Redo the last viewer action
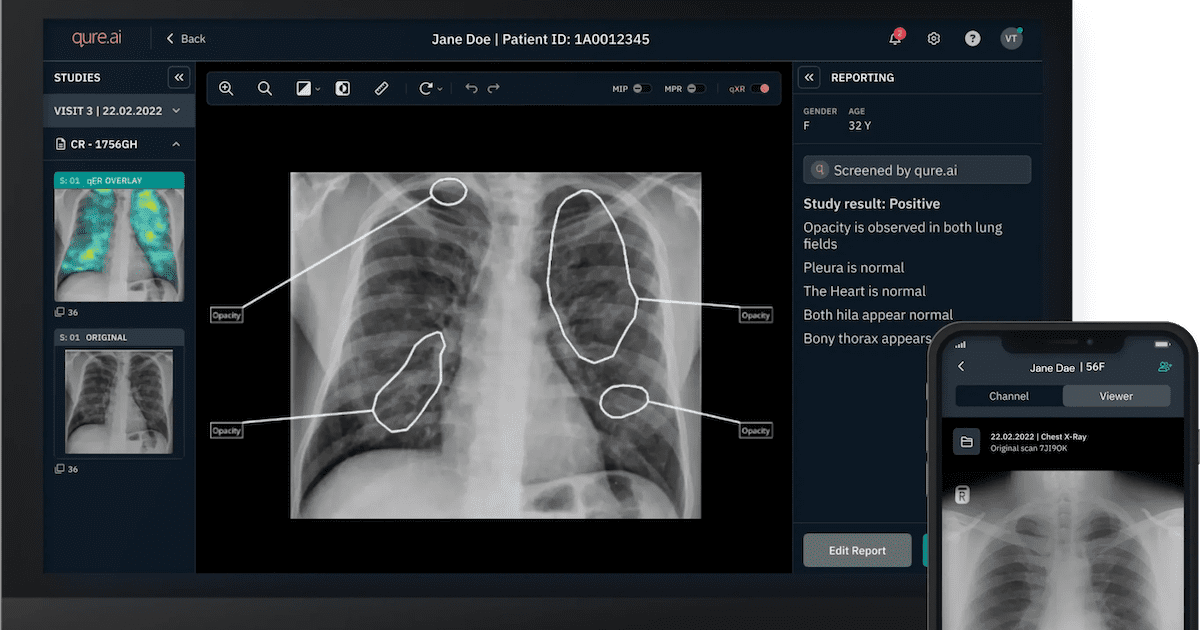 point(494,88)
